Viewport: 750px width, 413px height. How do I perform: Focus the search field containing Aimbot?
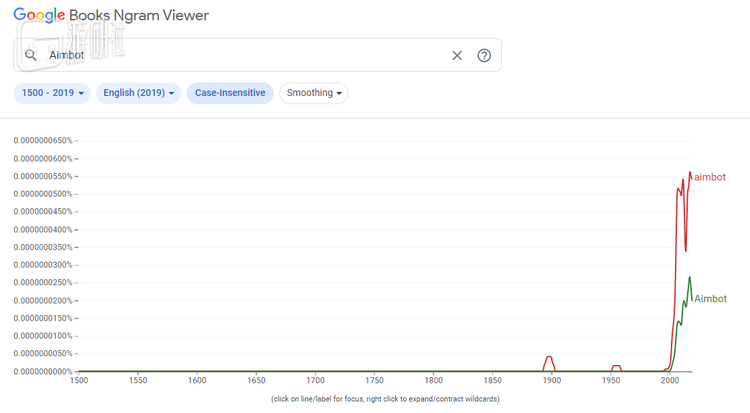[x=240, y=55]
